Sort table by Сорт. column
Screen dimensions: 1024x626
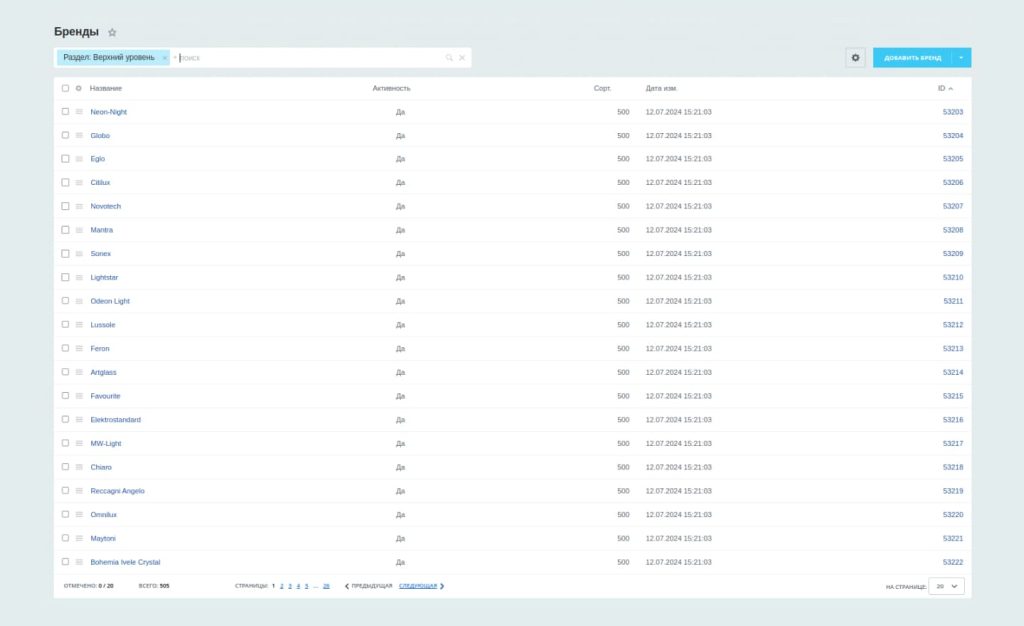click(602, 88)
